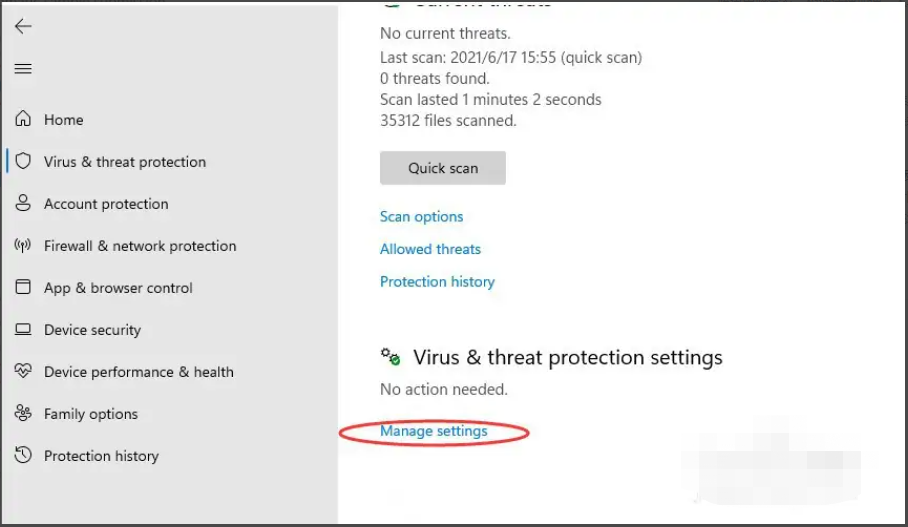Screen dimensions: 908x527
Task: Open the hamburger navigation menu
Action: point(23,69)
